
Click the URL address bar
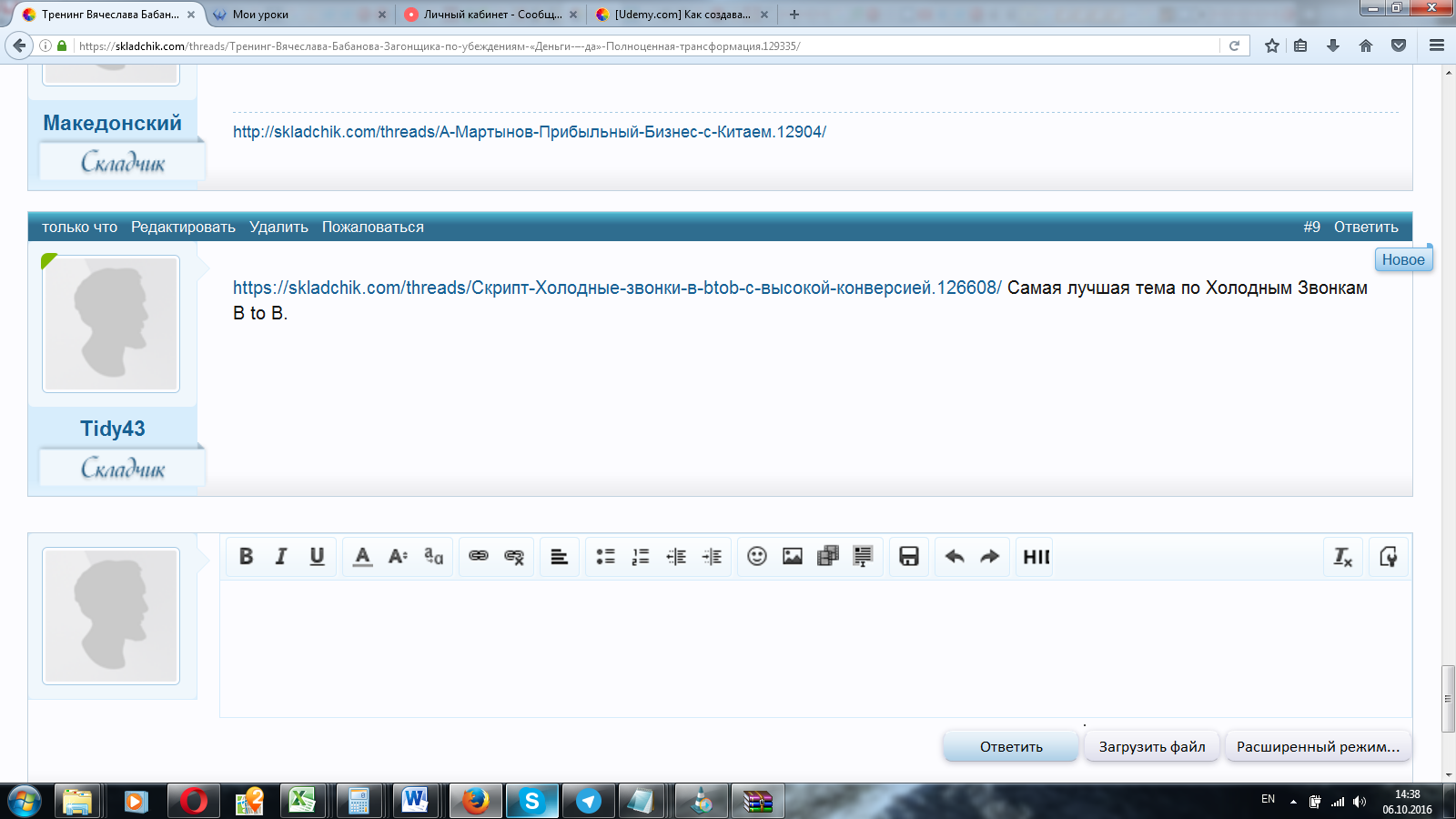pos(646,45)
